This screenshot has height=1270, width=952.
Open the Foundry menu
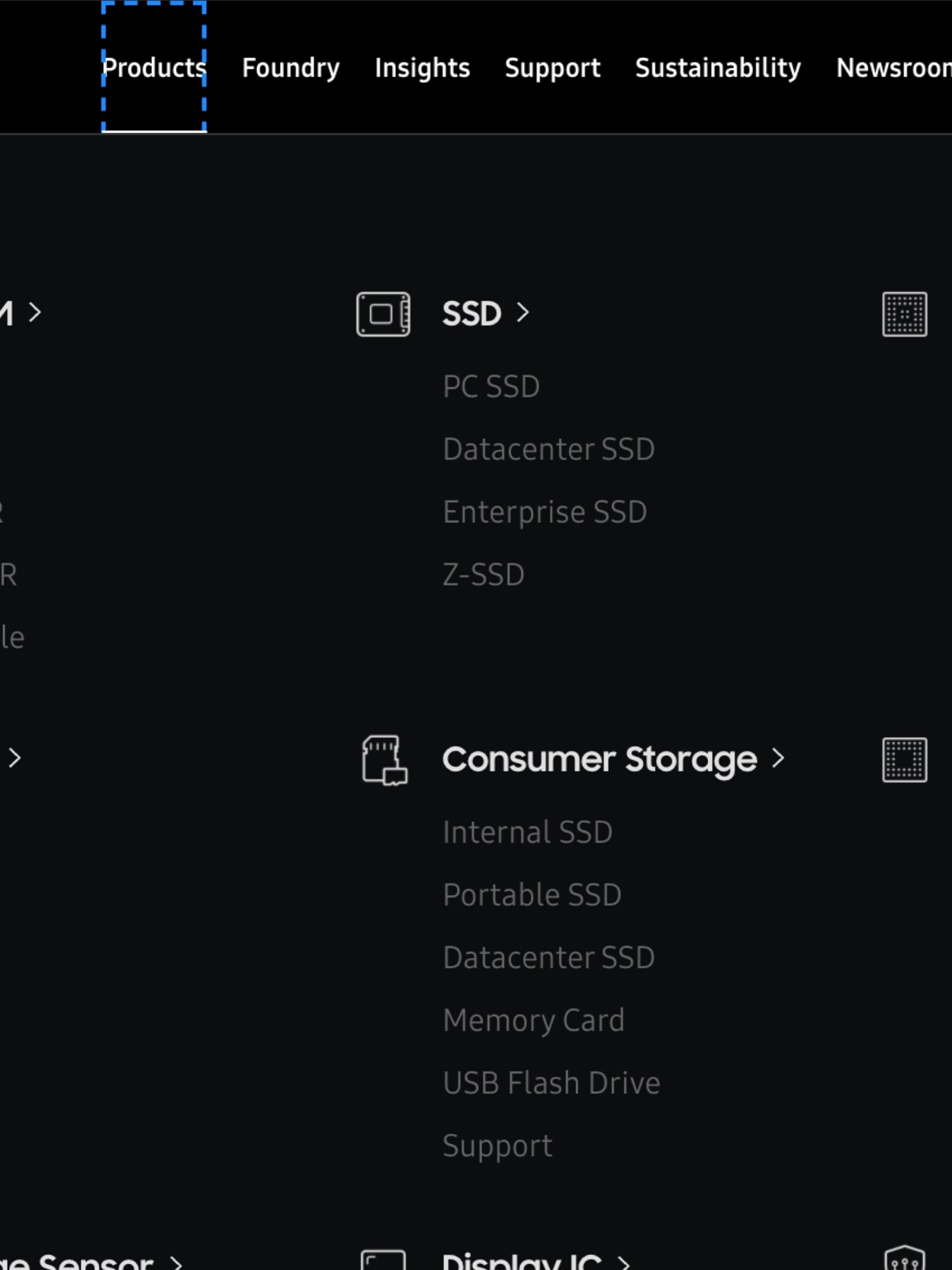point(291,68)
